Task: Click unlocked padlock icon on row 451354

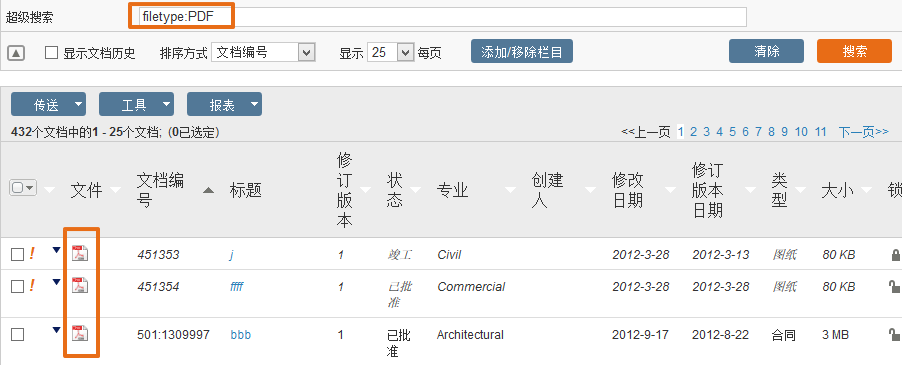Action: (895, 286)
